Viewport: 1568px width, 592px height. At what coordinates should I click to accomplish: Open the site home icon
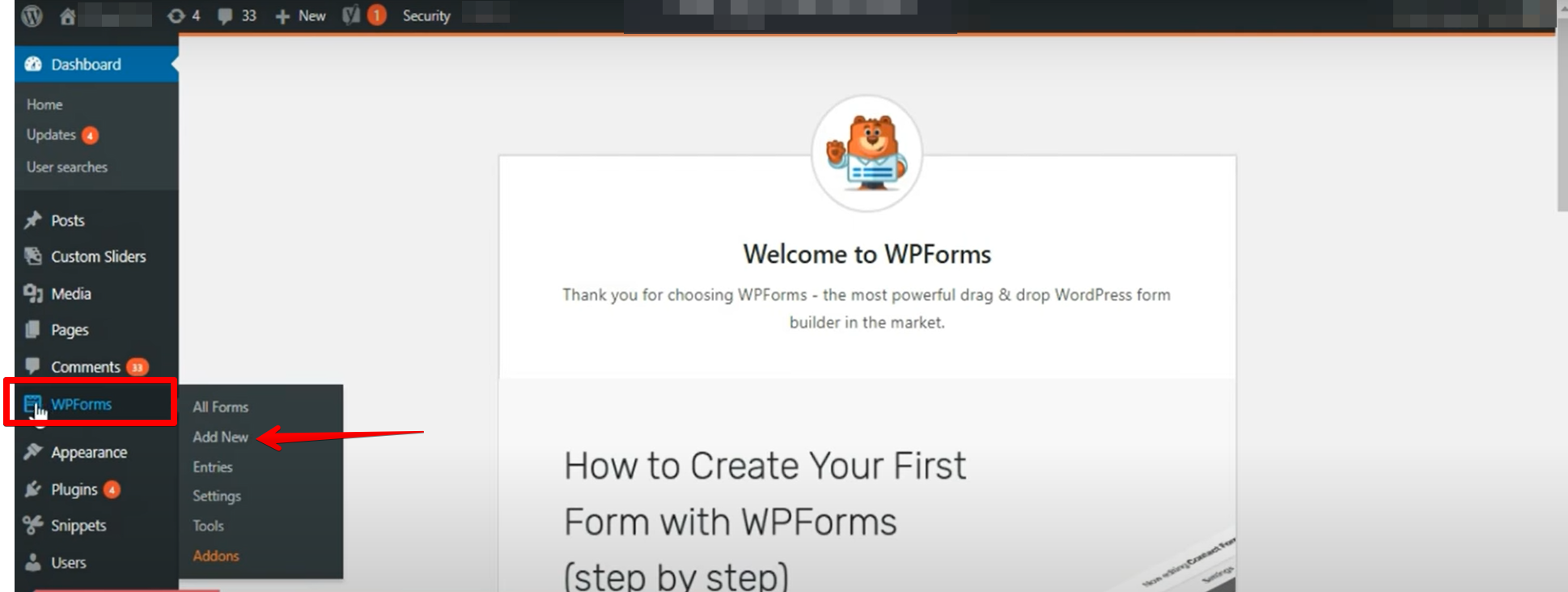[x=68, y=16]
